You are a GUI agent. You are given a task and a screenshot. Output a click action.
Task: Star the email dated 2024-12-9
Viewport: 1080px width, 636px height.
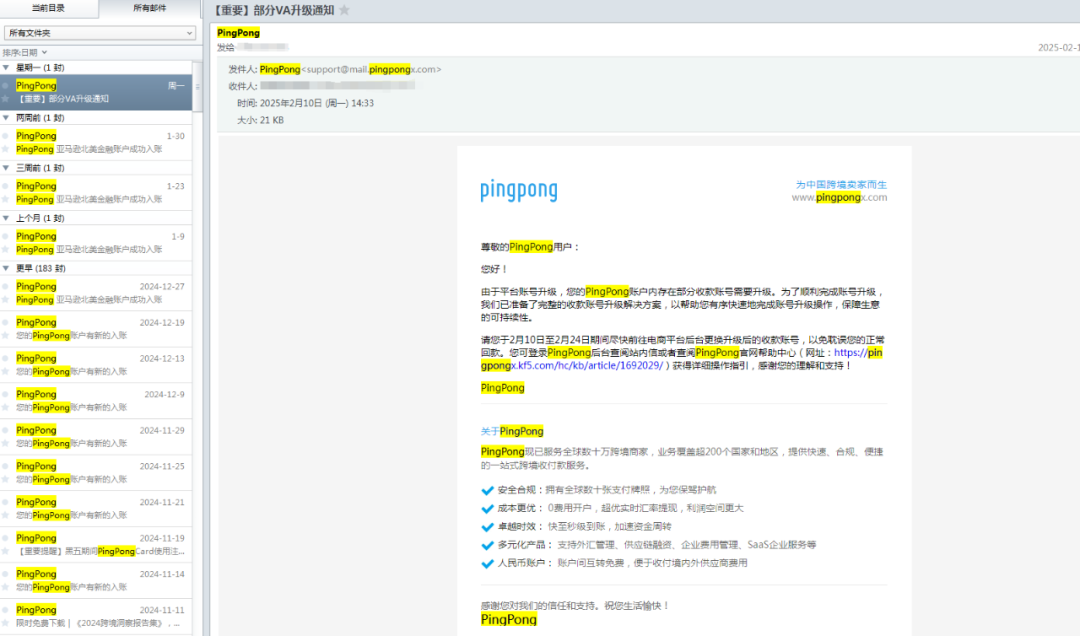pyautogui.click(x=6, y=407)
